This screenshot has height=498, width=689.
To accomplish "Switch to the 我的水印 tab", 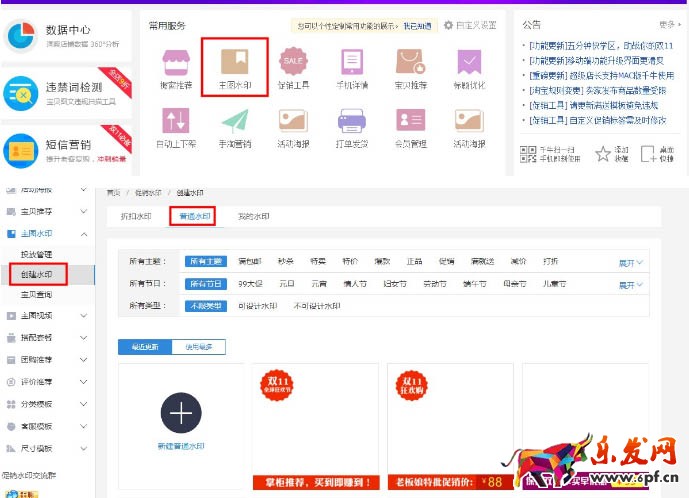I will point(253,216).
